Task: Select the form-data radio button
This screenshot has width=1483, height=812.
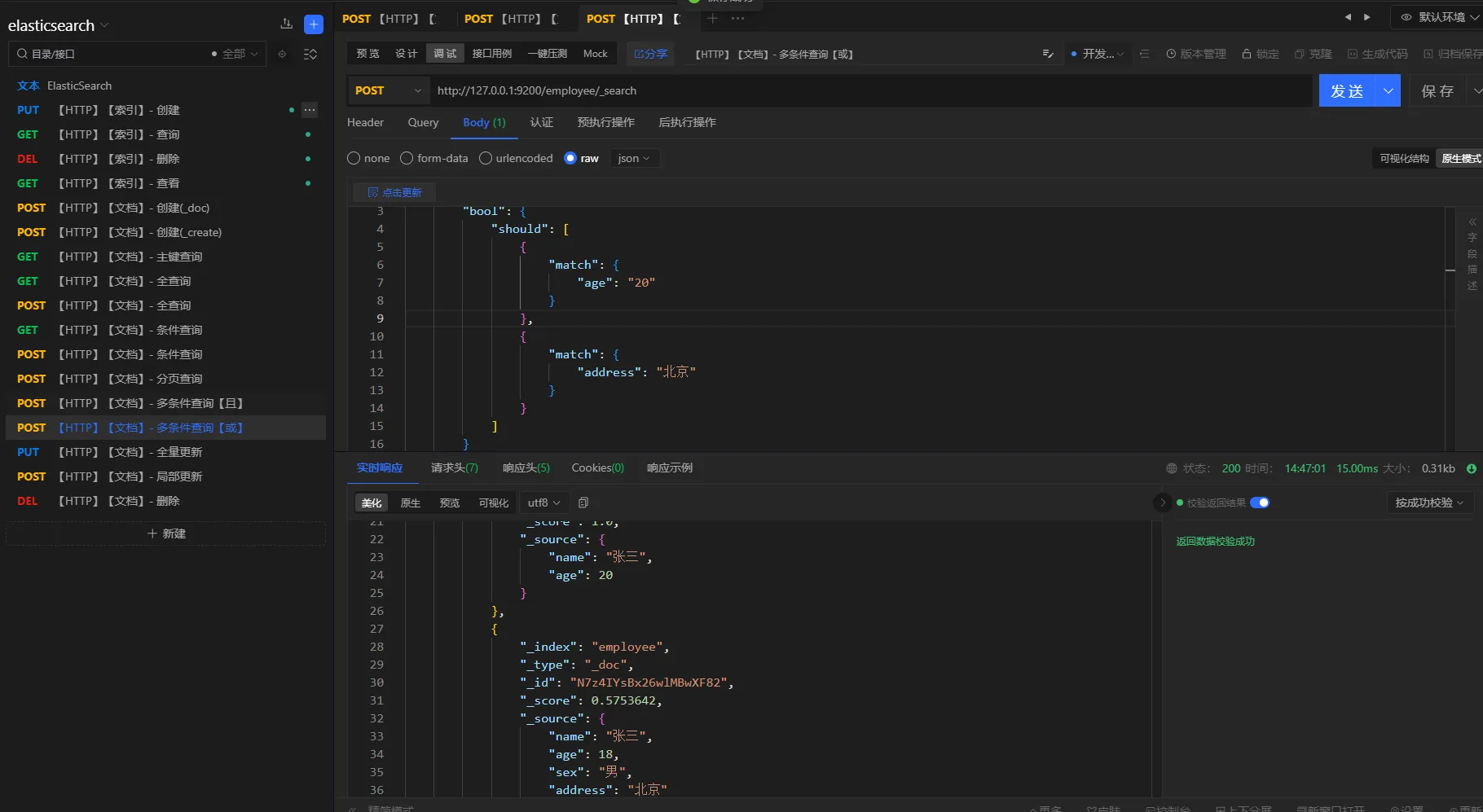Action: 407,158
